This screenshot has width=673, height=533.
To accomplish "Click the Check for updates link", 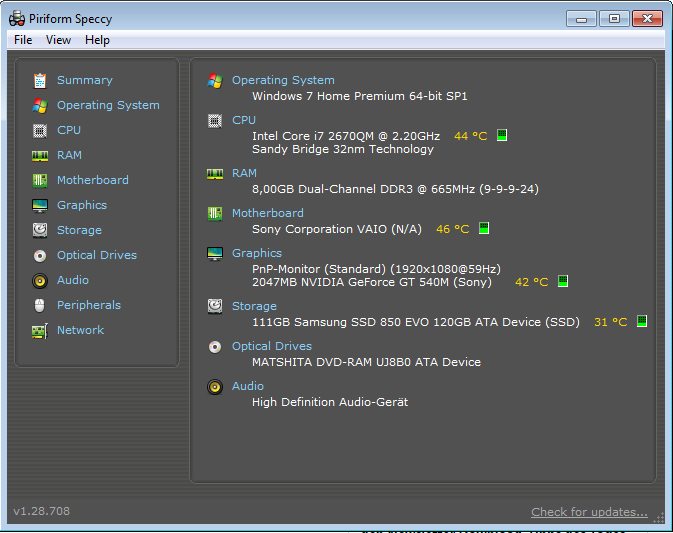I will 589,512.
